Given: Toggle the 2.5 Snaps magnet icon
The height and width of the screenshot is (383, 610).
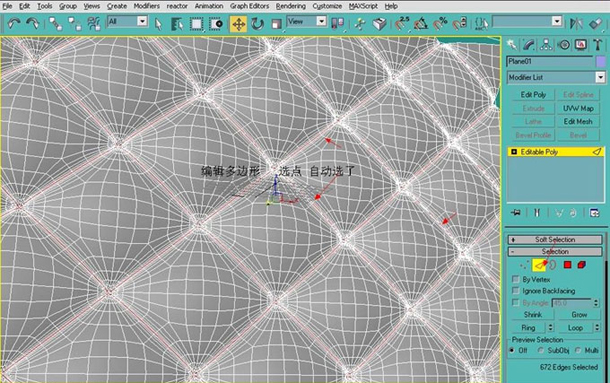Looking at the screenshot, I should coord(401,24).
